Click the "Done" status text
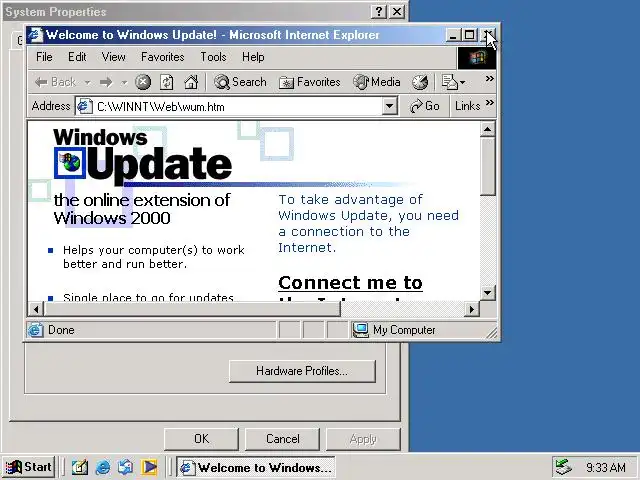Screen dimensions: 640x480 click(61, 330)
